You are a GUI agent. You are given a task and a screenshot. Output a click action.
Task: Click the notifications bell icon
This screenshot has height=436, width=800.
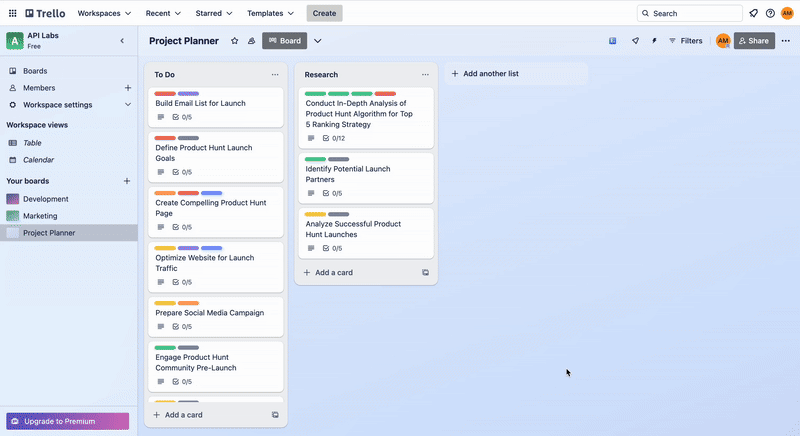click(753, 13)
